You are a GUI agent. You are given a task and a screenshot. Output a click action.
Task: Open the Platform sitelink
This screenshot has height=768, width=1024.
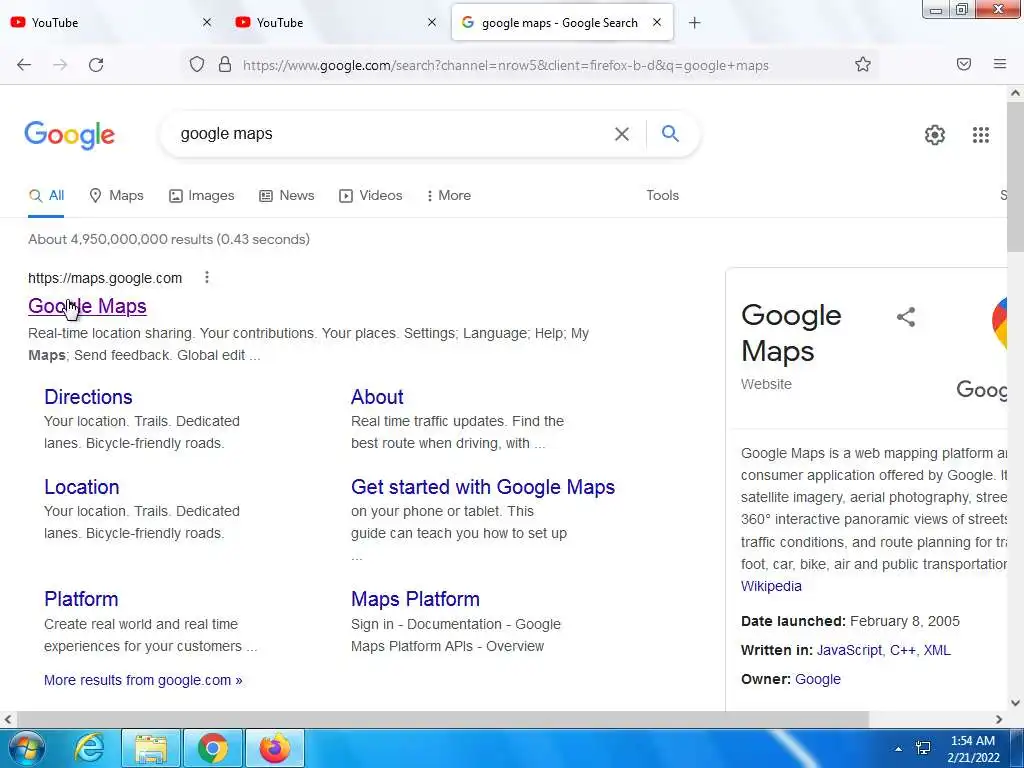point(81,599)
